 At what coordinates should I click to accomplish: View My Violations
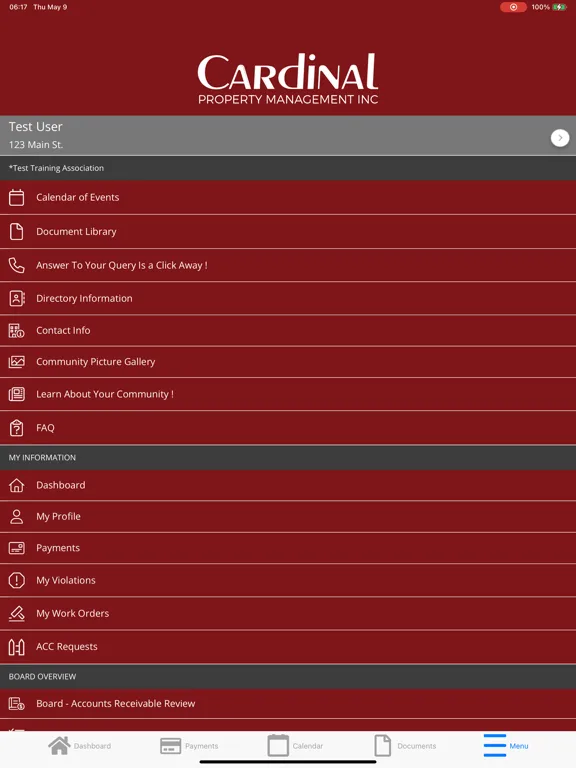pyautogui.click(x=288, y=580)
